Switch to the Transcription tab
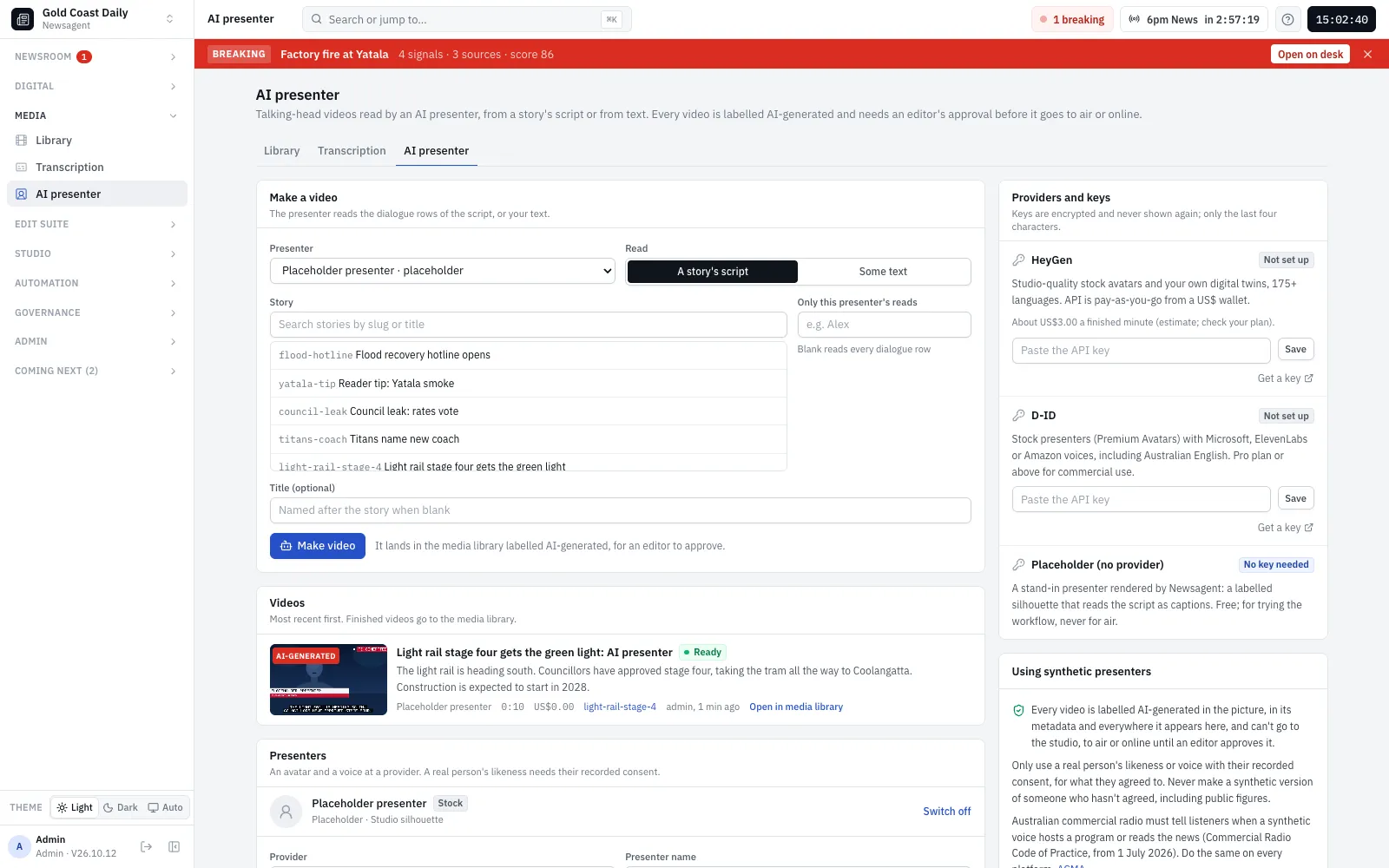This screenshot has height=868, width=1389. (x=352, y=151)
